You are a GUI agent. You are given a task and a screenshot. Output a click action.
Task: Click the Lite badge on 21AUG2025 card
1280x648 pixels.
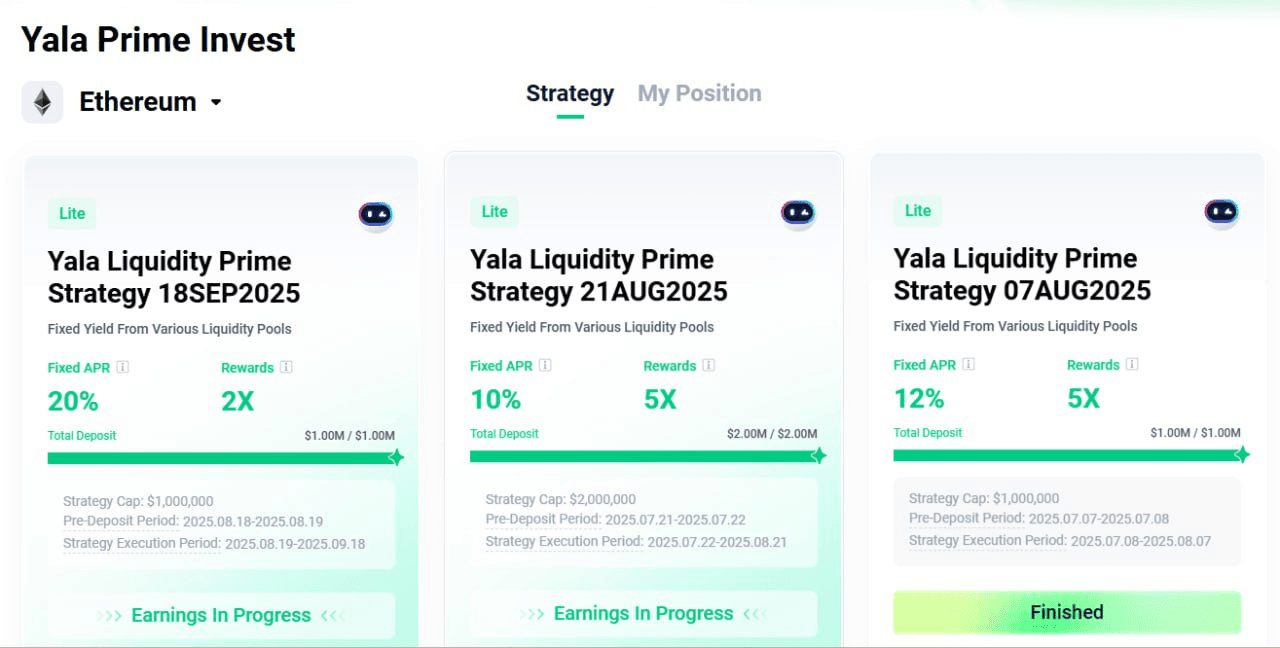(495, 211)
